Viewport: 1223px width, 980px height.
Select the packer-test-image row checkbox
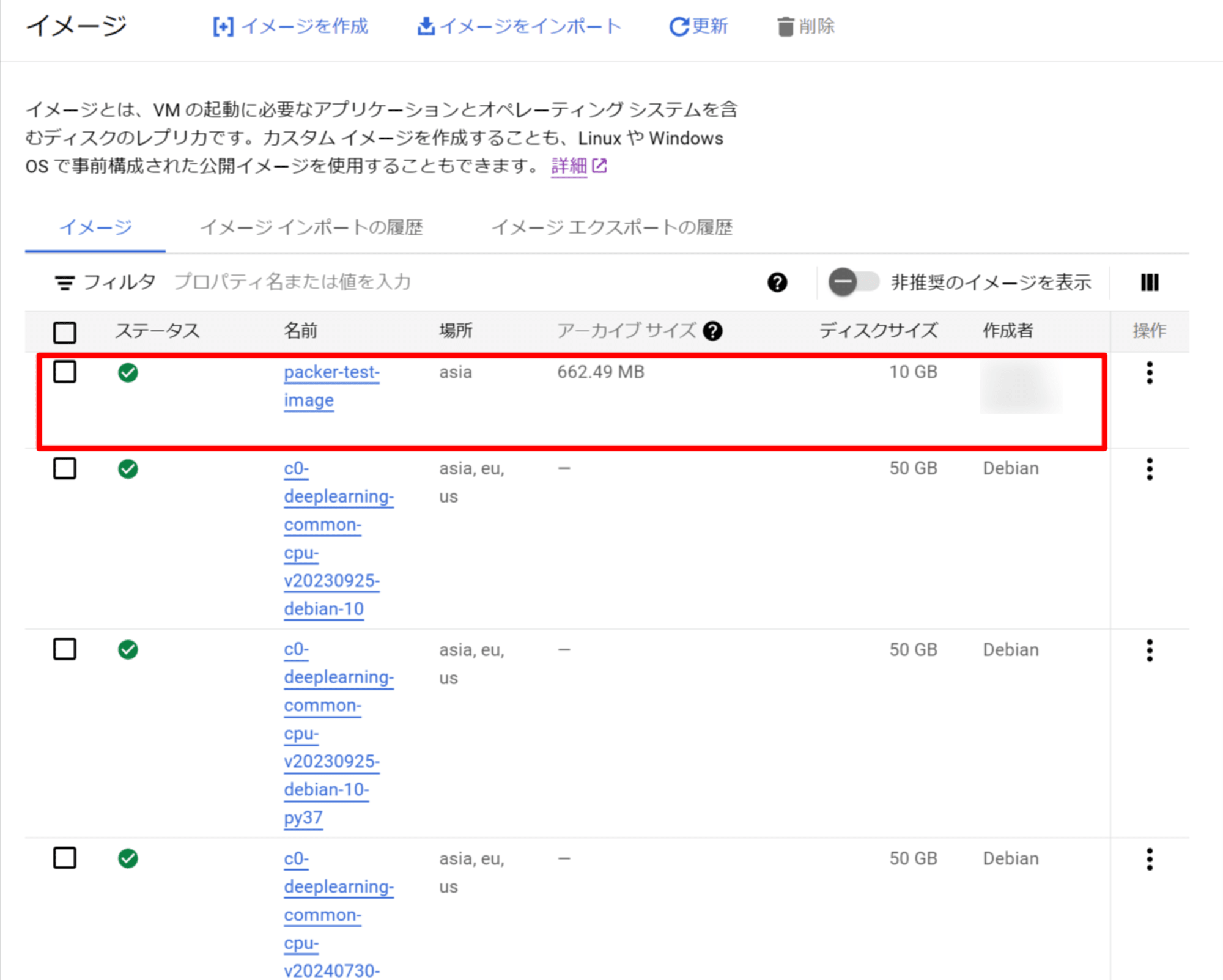click(65, 372)
